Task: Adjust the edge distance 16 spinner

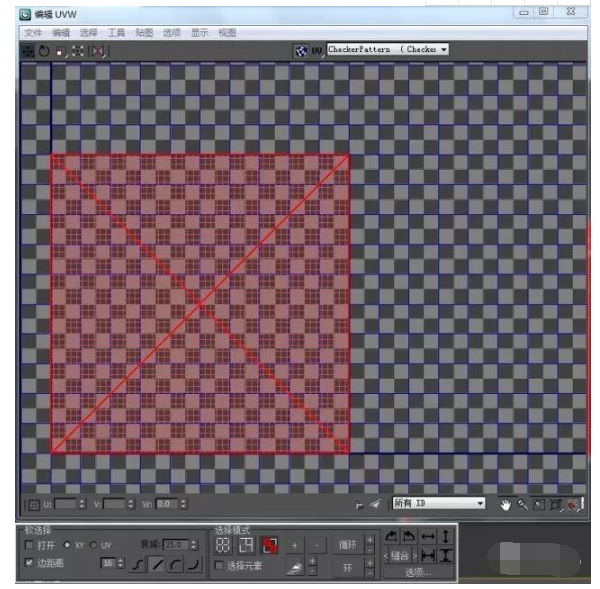Action: tap(121, 563)
